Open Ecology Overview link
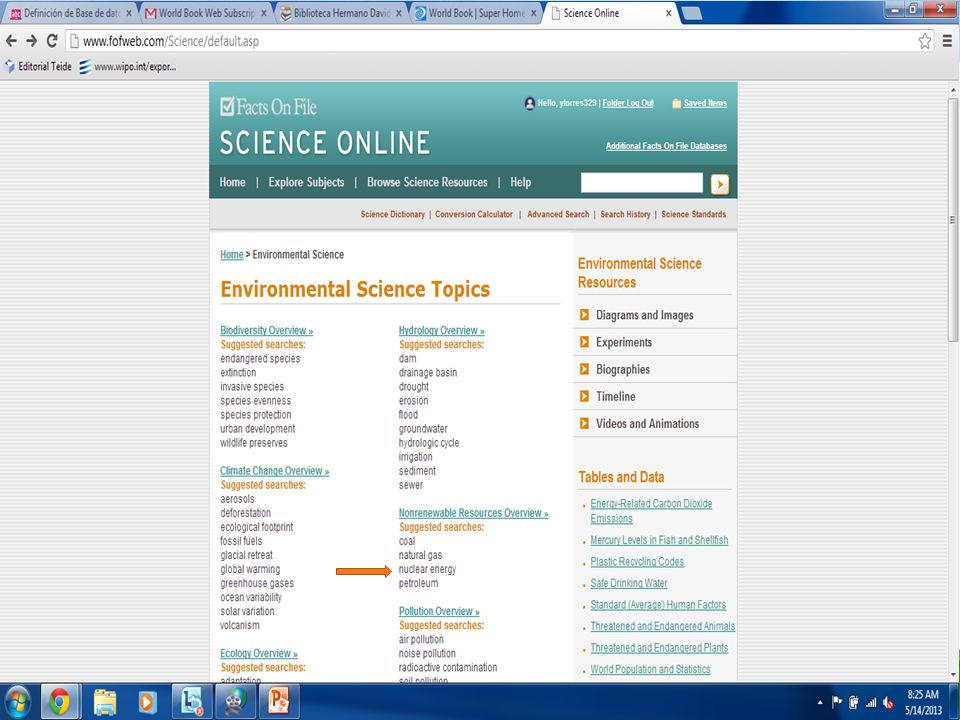 click(258, 653)
